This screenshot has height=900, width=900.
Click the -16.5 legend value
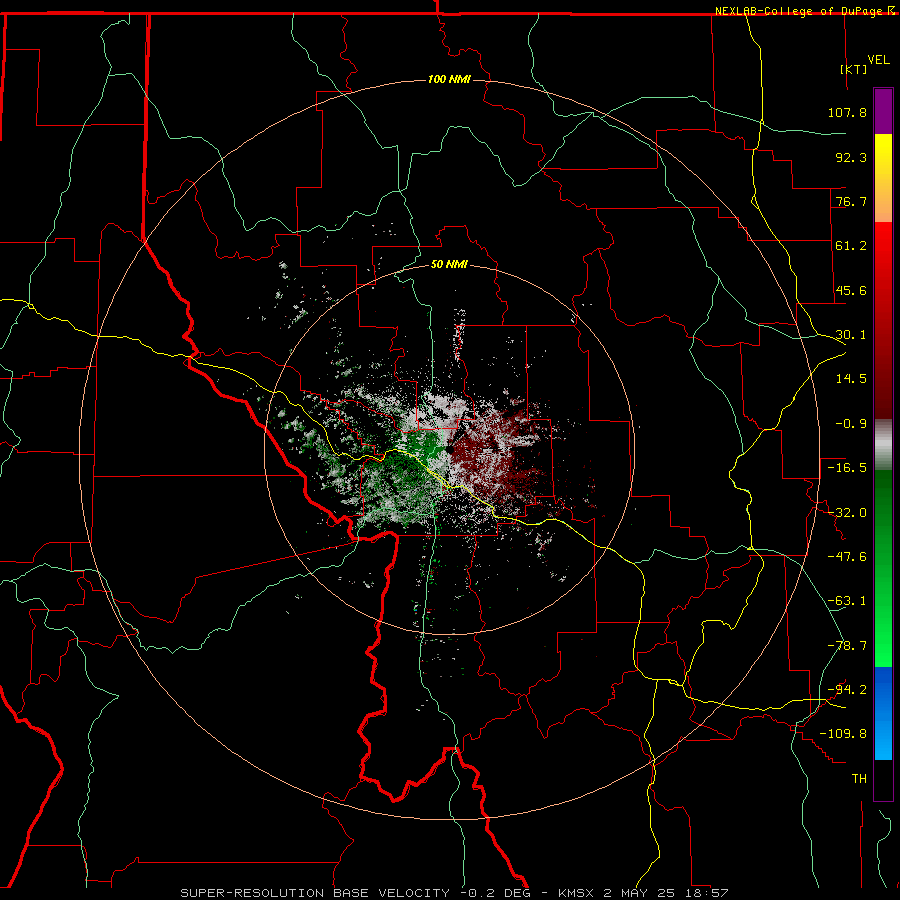(x=847, y=468)
